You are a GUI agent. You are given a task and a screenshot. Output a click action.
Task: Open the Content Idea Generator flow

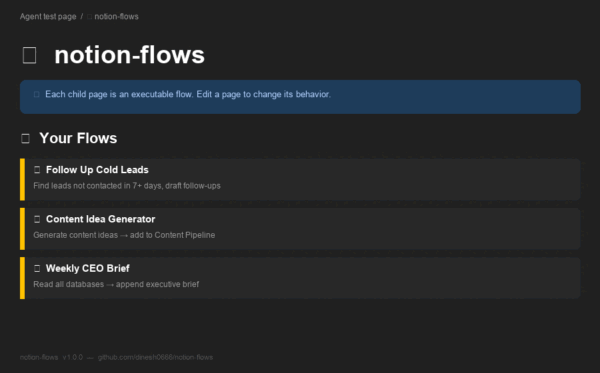pos(101,219)
